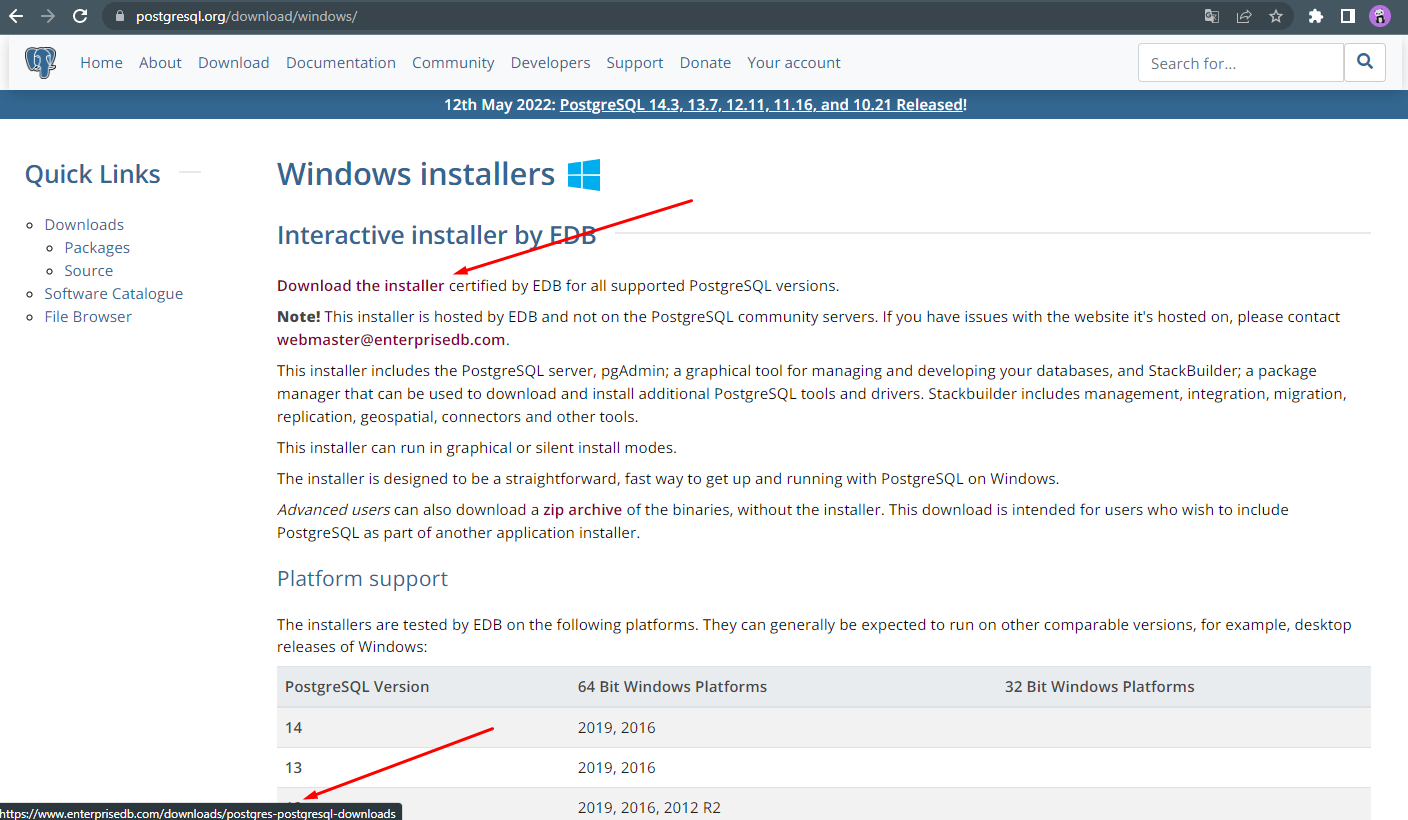
Task: Click the Download the installer link
Action: 360,285
